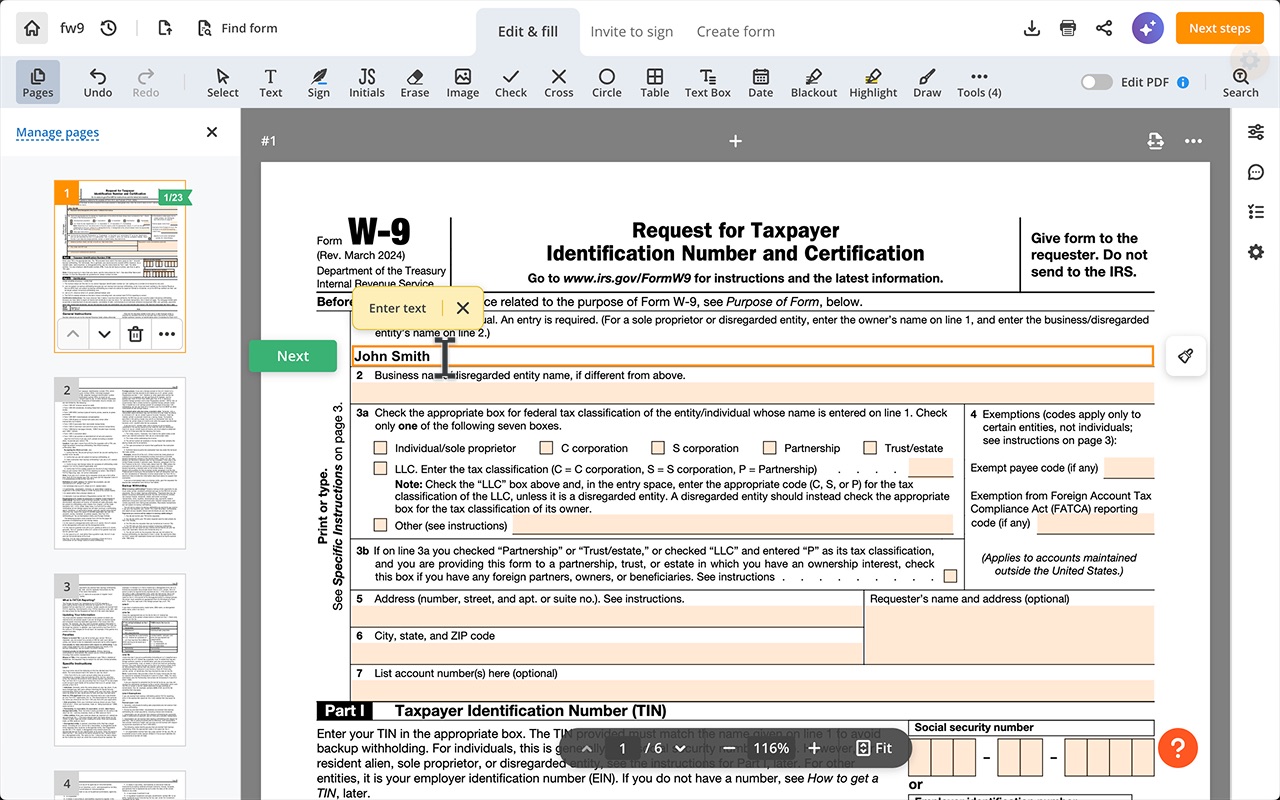Insert a Table

[655, 82]
